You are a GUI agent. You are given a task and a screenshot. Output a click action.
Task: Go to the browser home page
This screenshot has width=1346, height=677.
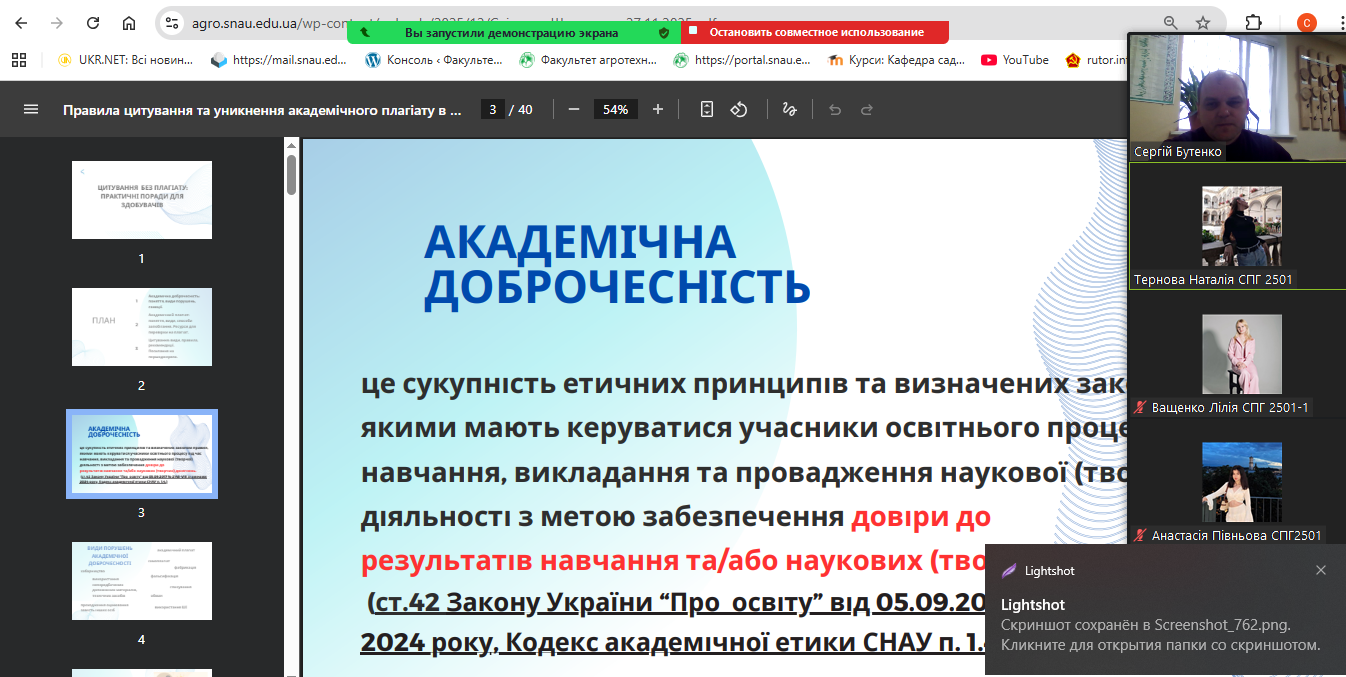coord(129,23)
